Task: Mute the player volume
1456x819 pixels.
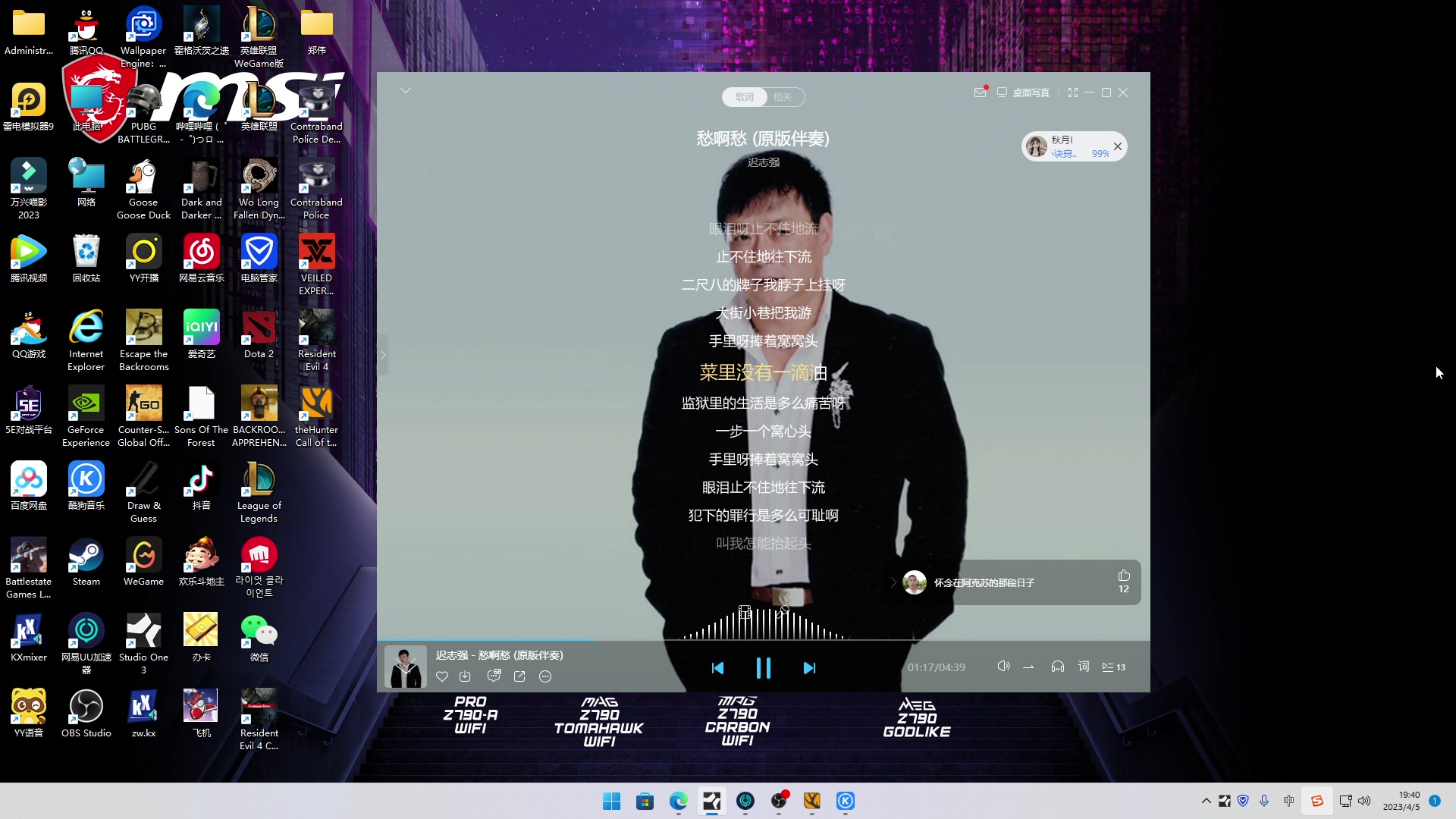Action: click(x=1003, y=667)
